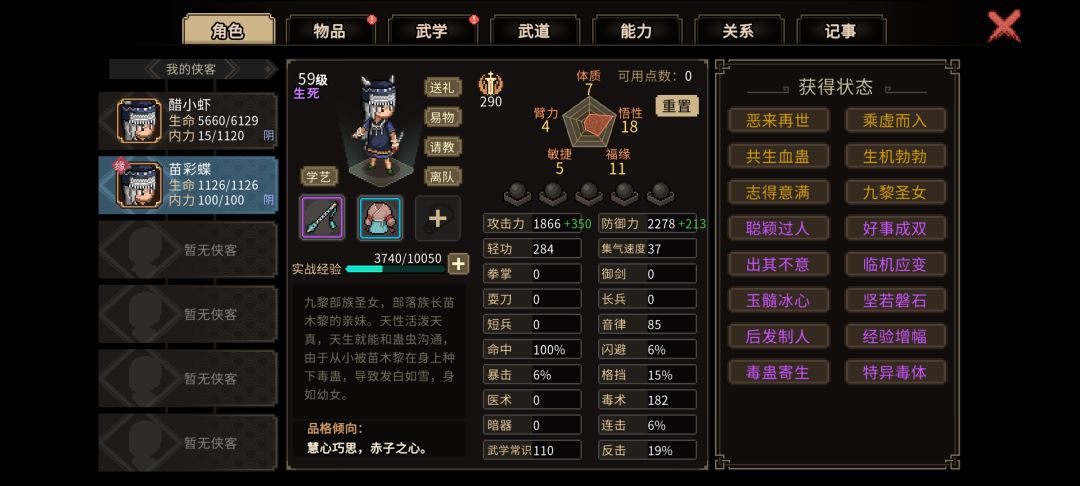Click the equipped spear weapon slot
Screen dimensions: 1080x486
pyautogui.click(x=322, y=218)
